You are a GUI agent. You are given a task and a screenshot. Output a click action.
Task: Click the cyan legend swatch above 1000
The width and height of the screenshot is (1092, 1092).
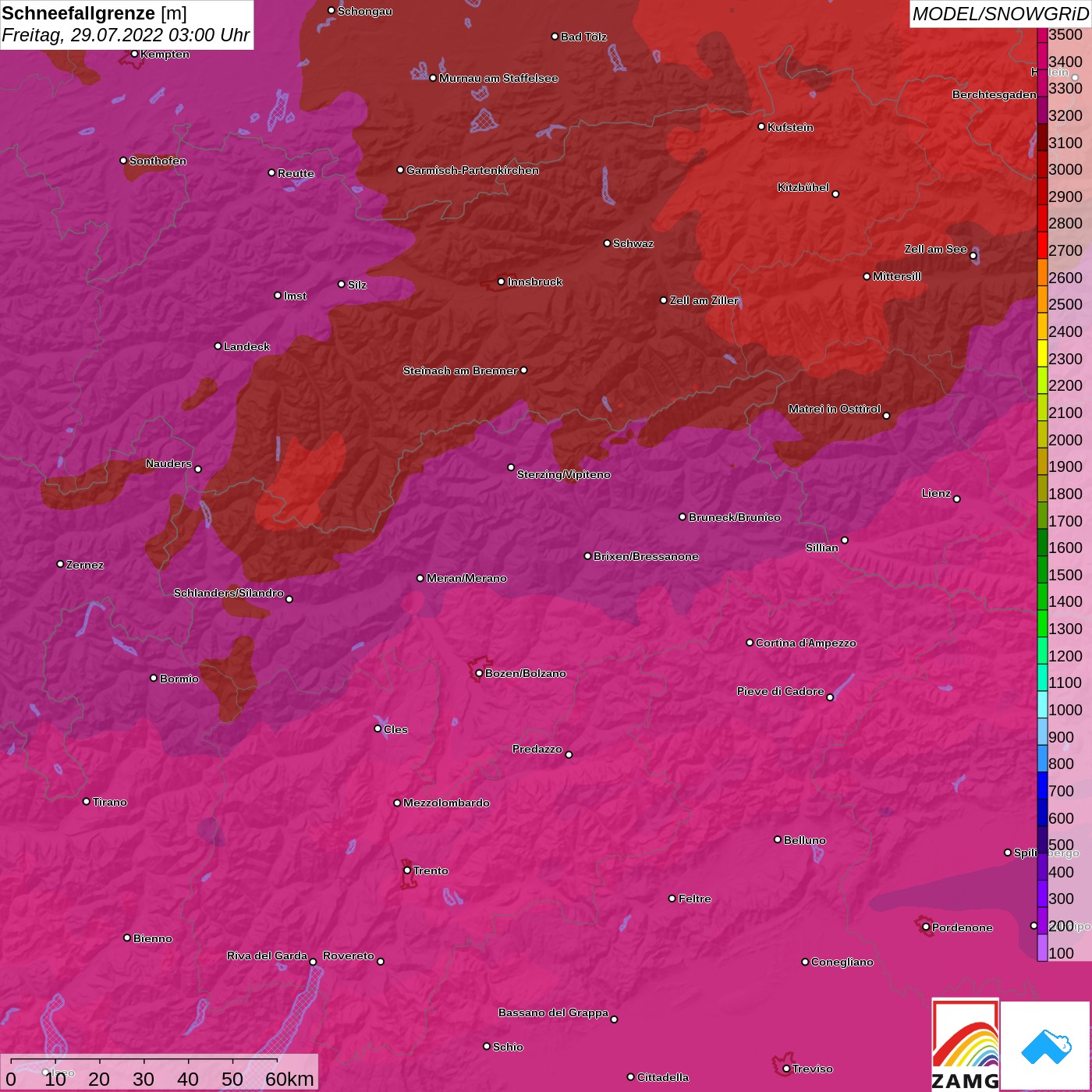click(x=1042, y=704)
